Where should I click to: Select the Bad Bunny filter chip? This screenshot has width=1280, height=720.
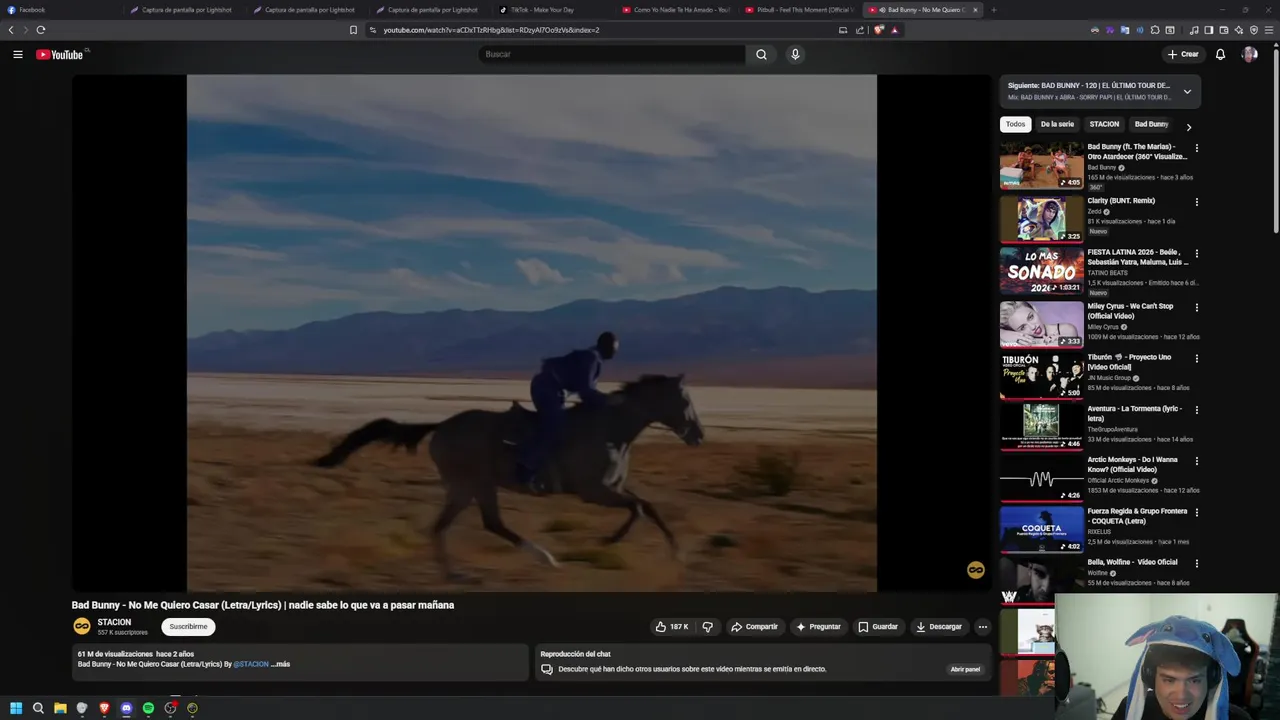click(1151, 124)
